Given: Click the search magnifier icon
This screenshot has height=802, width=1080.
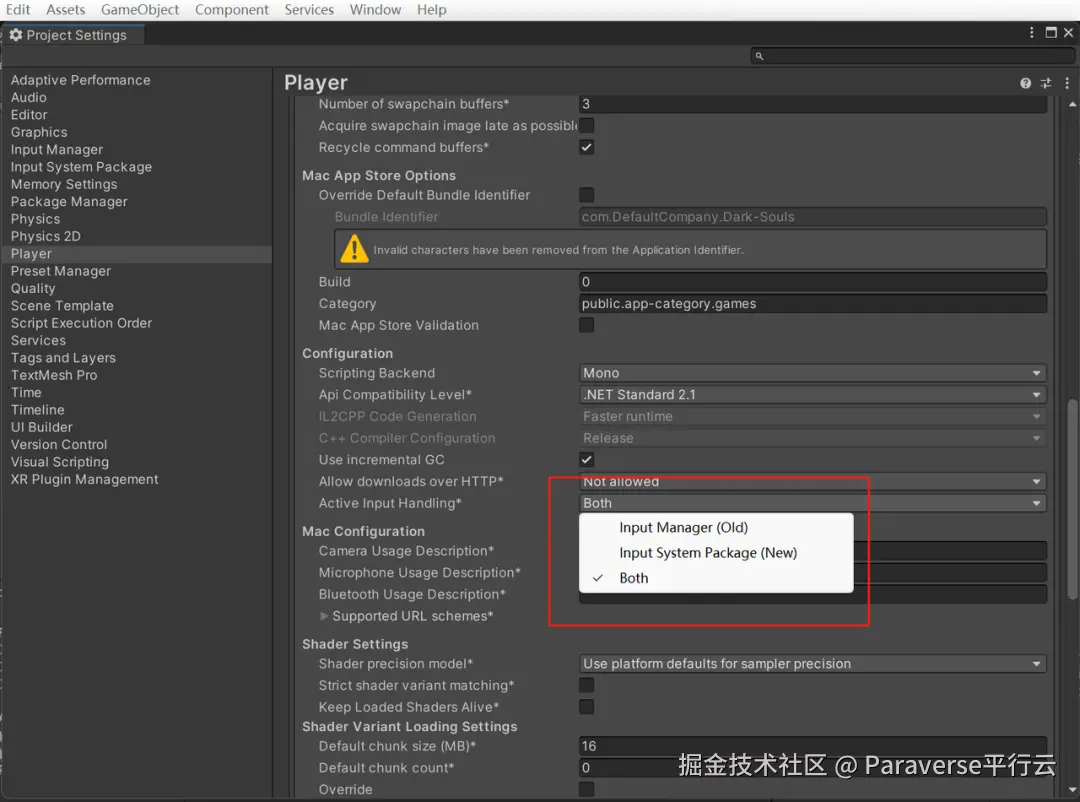Looking at the screenshot, I should (x=759, y=56).
